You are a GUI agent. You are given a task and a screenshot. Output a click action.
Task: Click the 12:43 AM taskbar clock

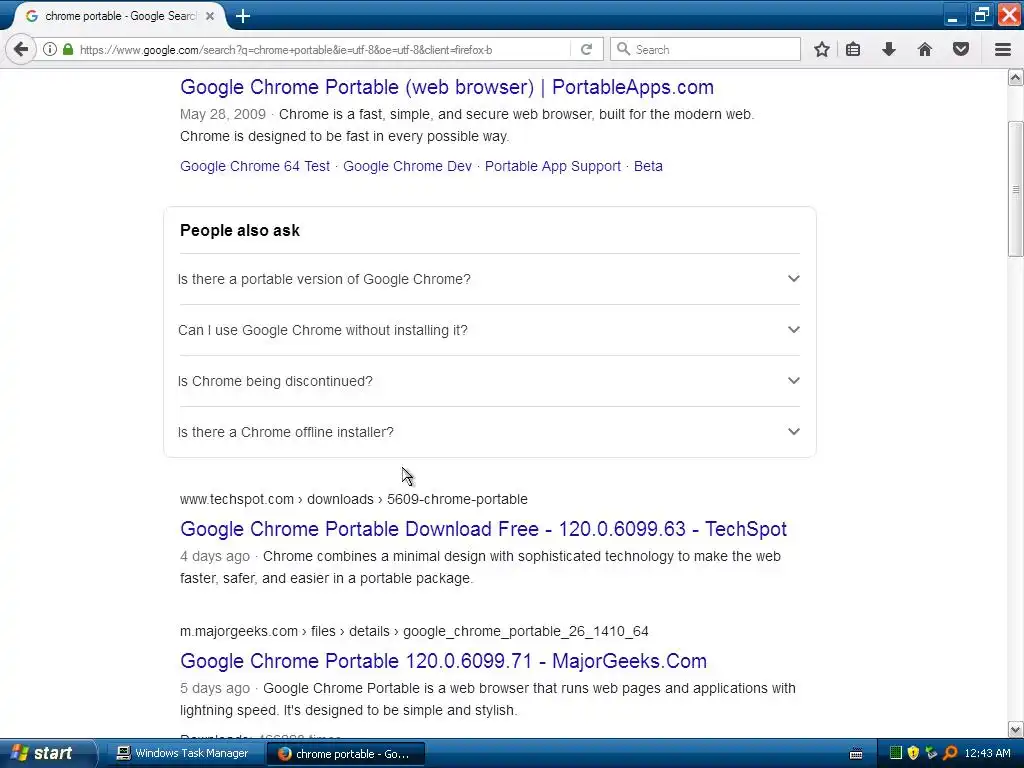click(x=987, y=753)
